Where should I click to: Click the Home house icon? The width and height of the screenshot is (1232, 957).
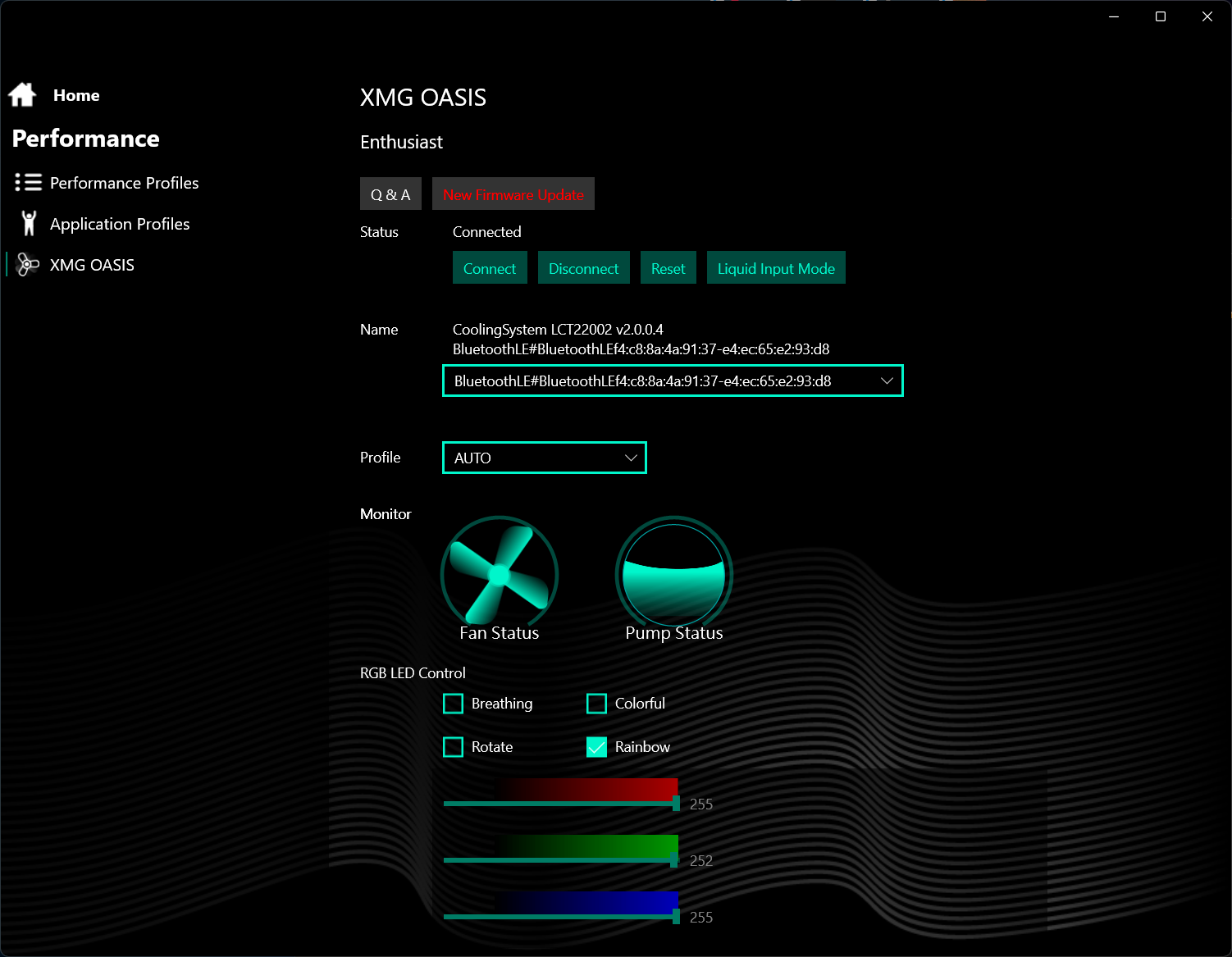pyautogui.click(x=22, y=95)
